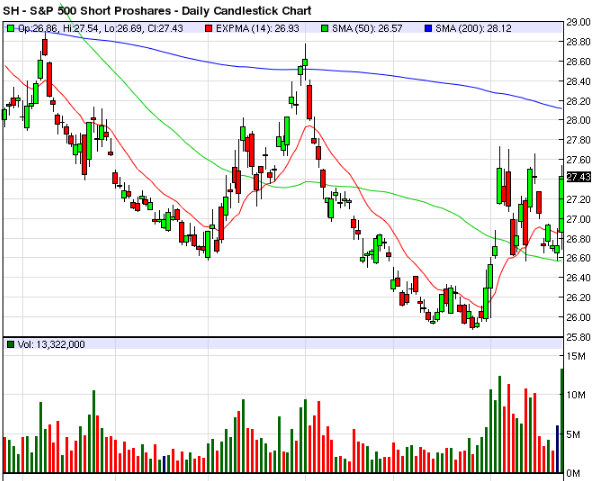Screen dimensions: 594x481
Task: Click the Vol: 13,322,000 label
Action: [52, 344]
